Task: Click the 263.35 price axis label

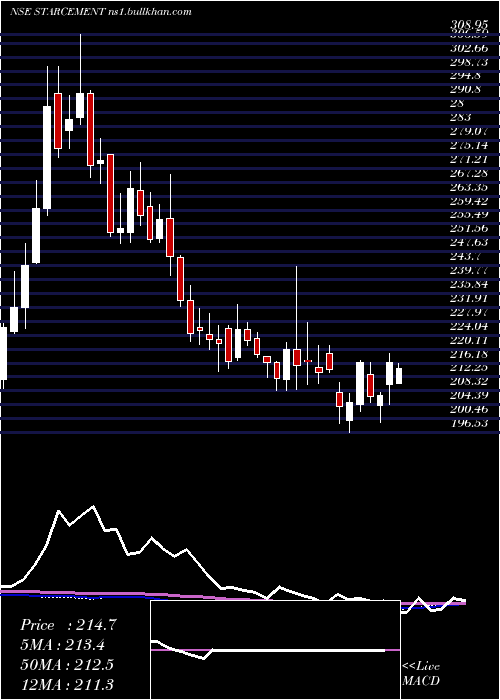Action: click(469, 187)
